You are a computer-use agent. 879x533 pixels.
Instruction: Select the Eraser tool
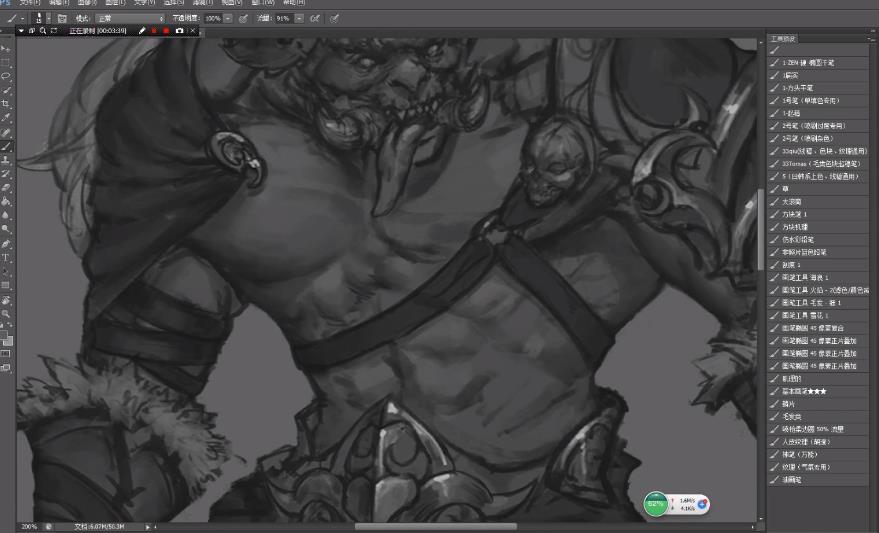click(6, 188)
